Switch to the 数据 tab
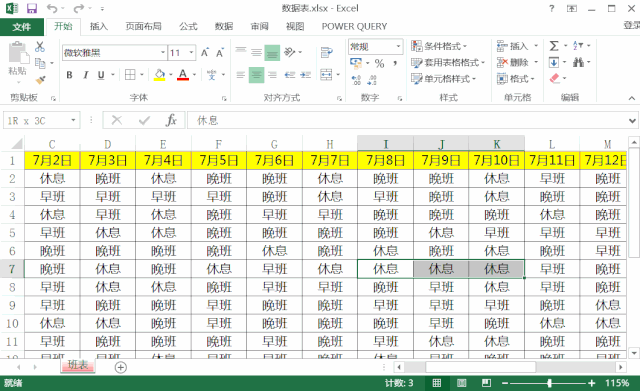This screenshot has height=391, width=640. click(224, 27)
